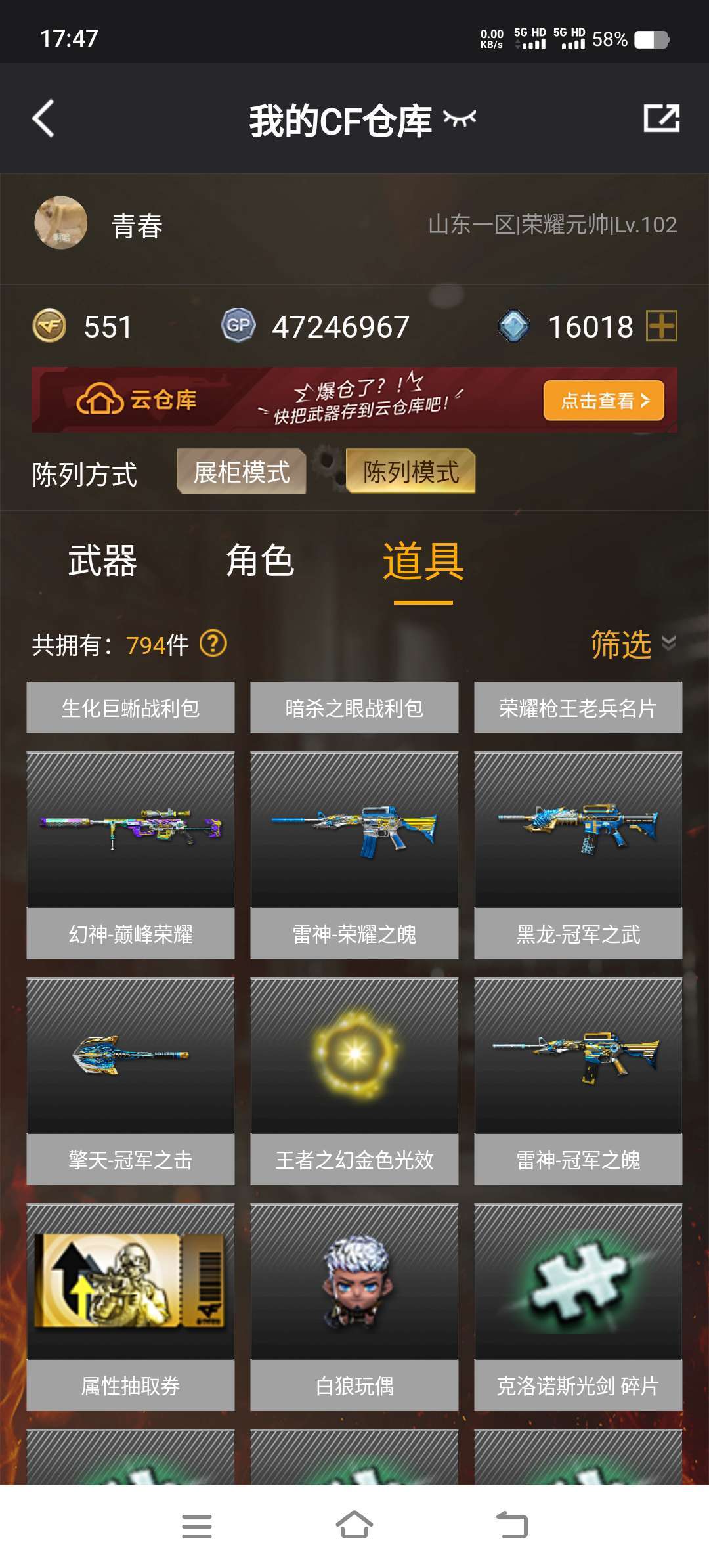Select the 王者之幻金色光效 item
Viewport: 709px width, 1568px height.
coord(354,1081)
